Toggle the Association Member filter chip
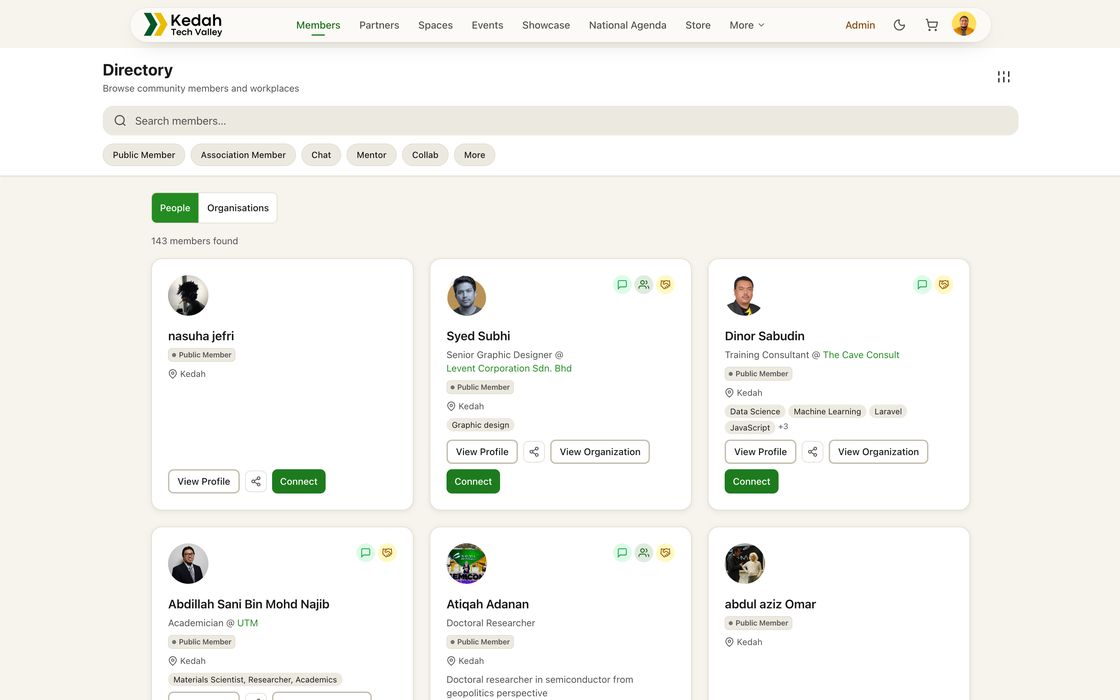 pyautogui.click(x=243, y=155)
